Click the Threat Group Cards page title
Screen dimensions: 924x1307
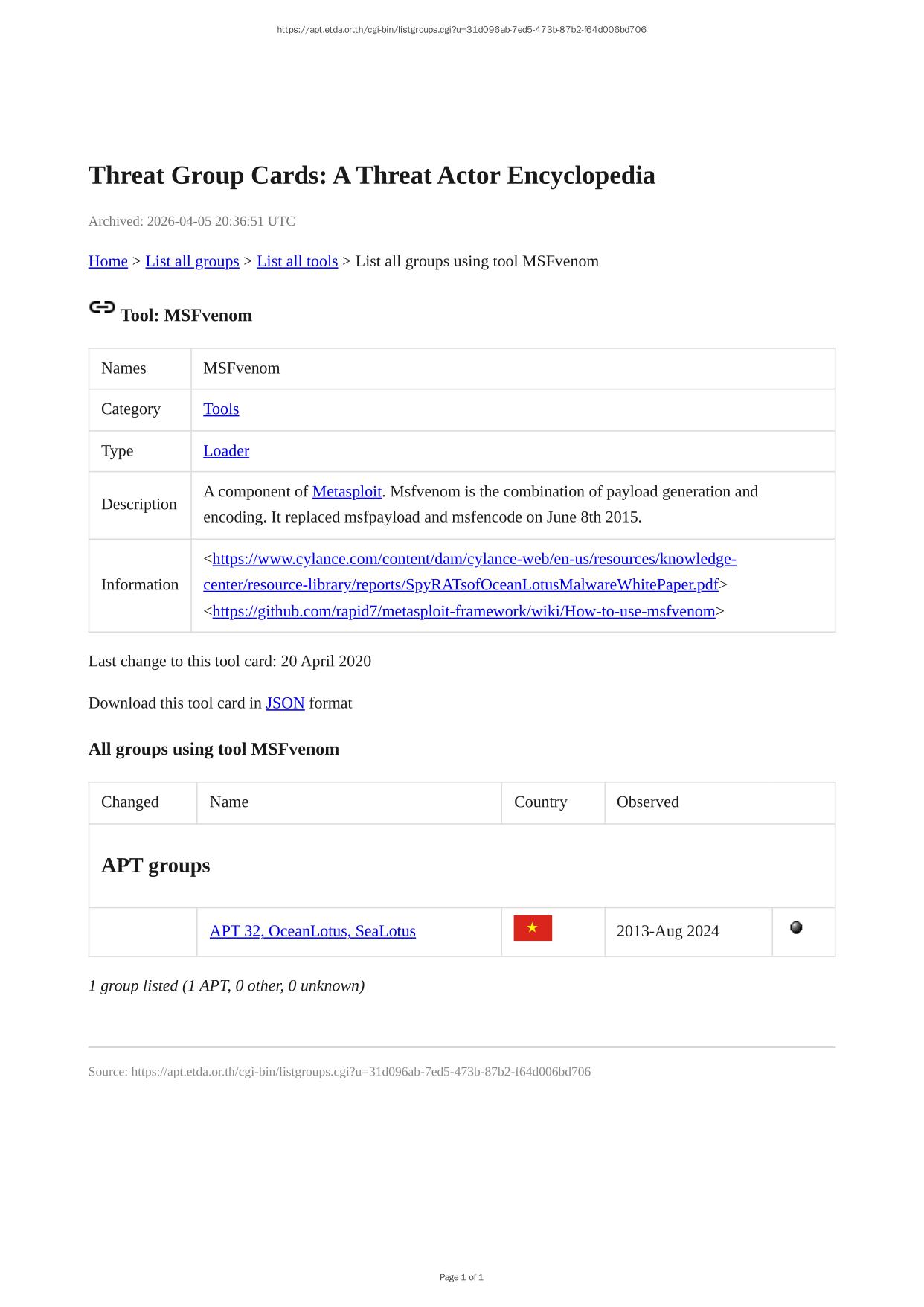pyautogui.click(x=371, y=176)
